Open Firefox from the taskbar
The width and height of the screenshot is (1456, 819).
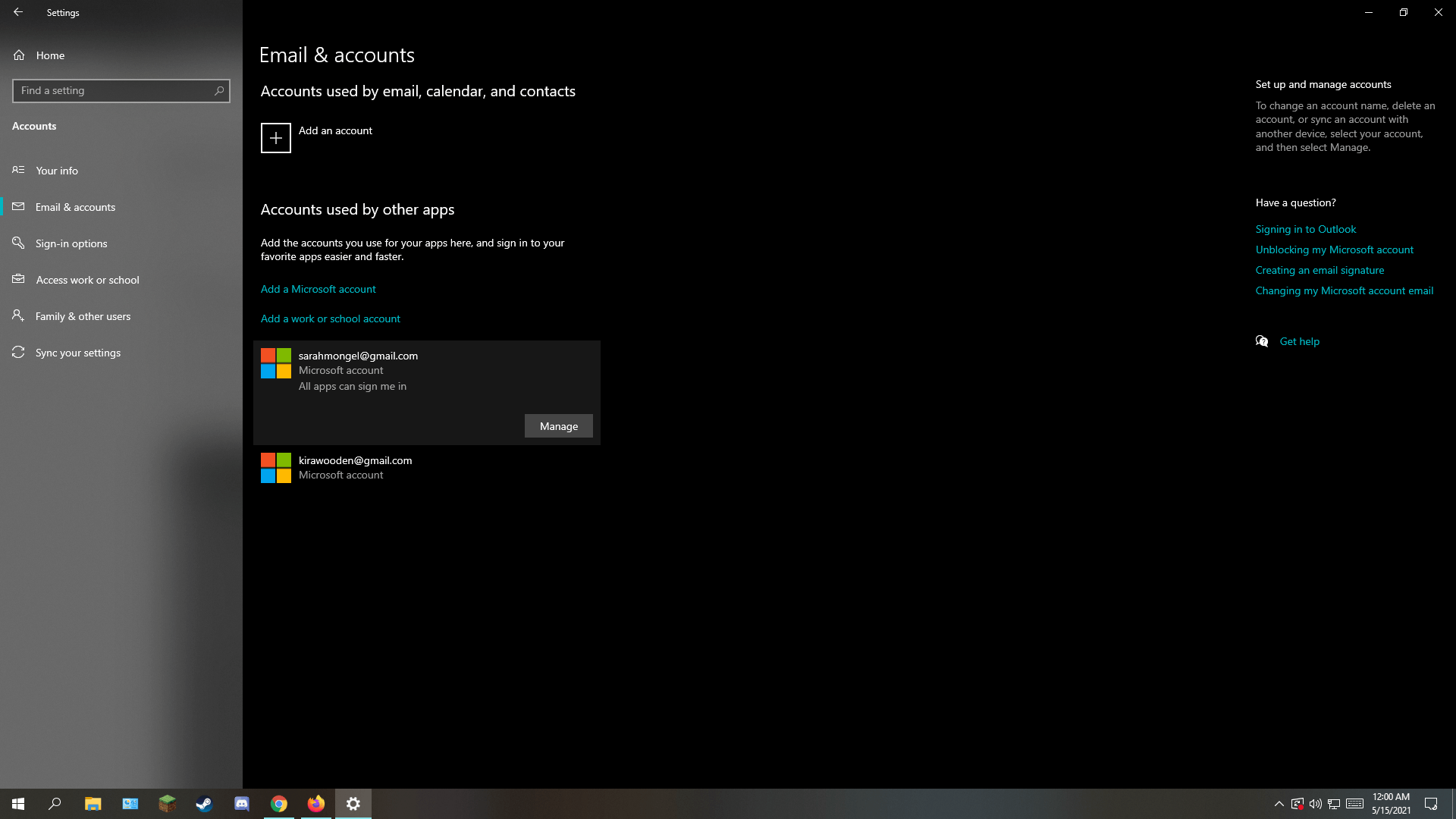(316, 804)
